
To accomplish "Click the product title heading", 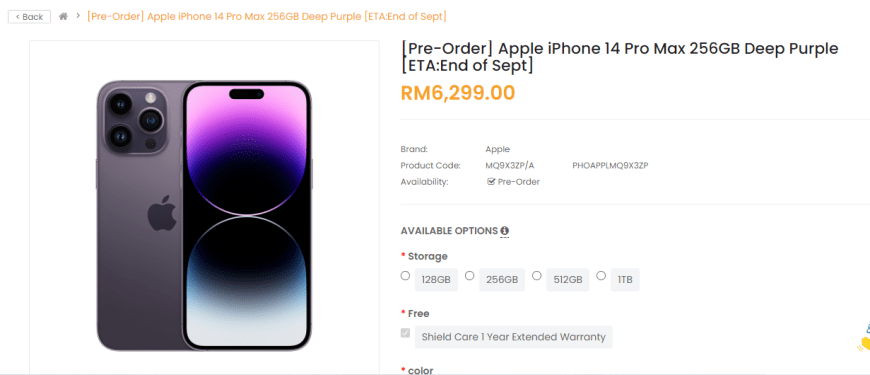I will coord(619,57).
